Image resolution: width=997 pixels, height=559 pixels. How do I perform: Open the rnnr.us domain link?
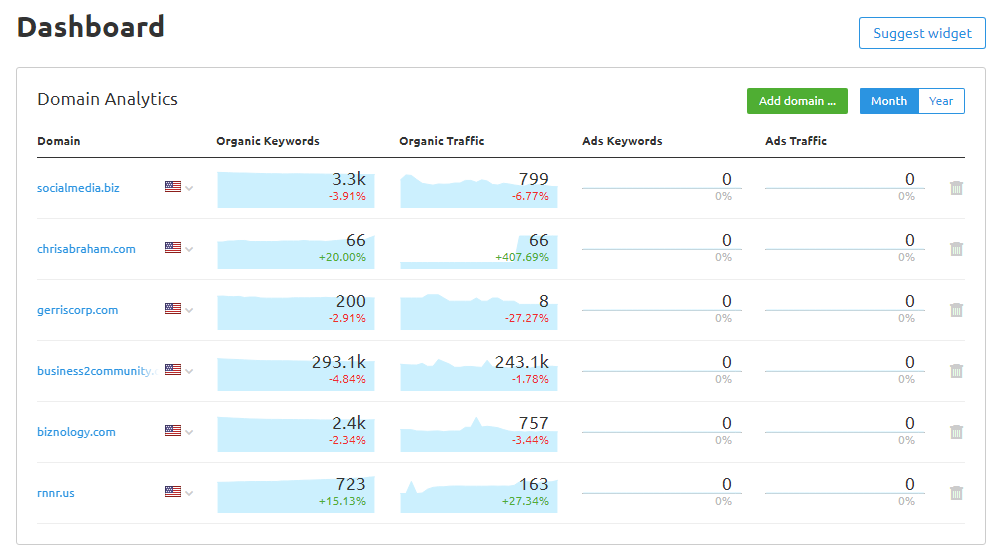(55, 493)
